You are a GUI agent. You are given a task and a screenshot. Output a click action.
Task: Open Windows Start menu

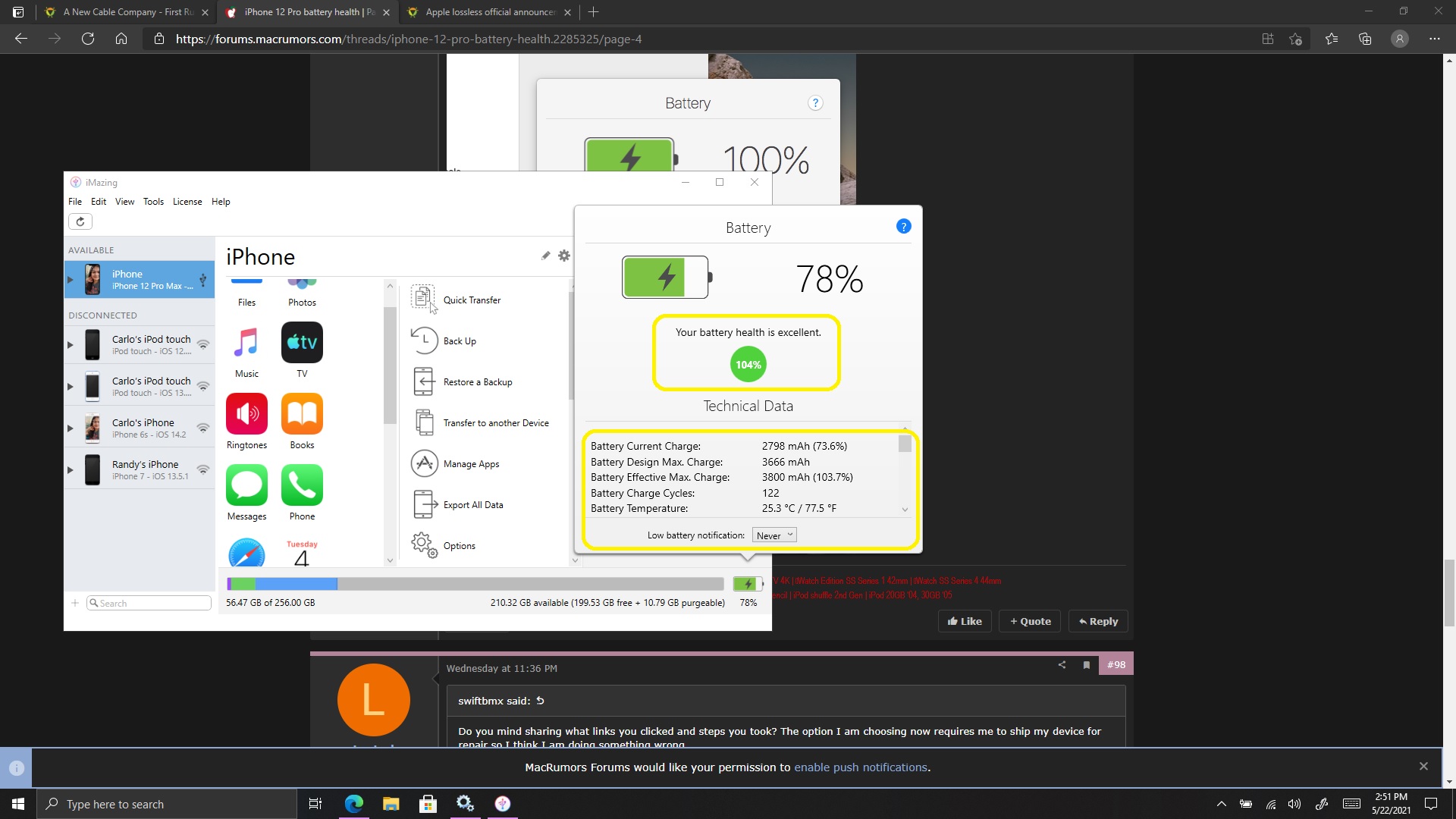pos(18,804)
